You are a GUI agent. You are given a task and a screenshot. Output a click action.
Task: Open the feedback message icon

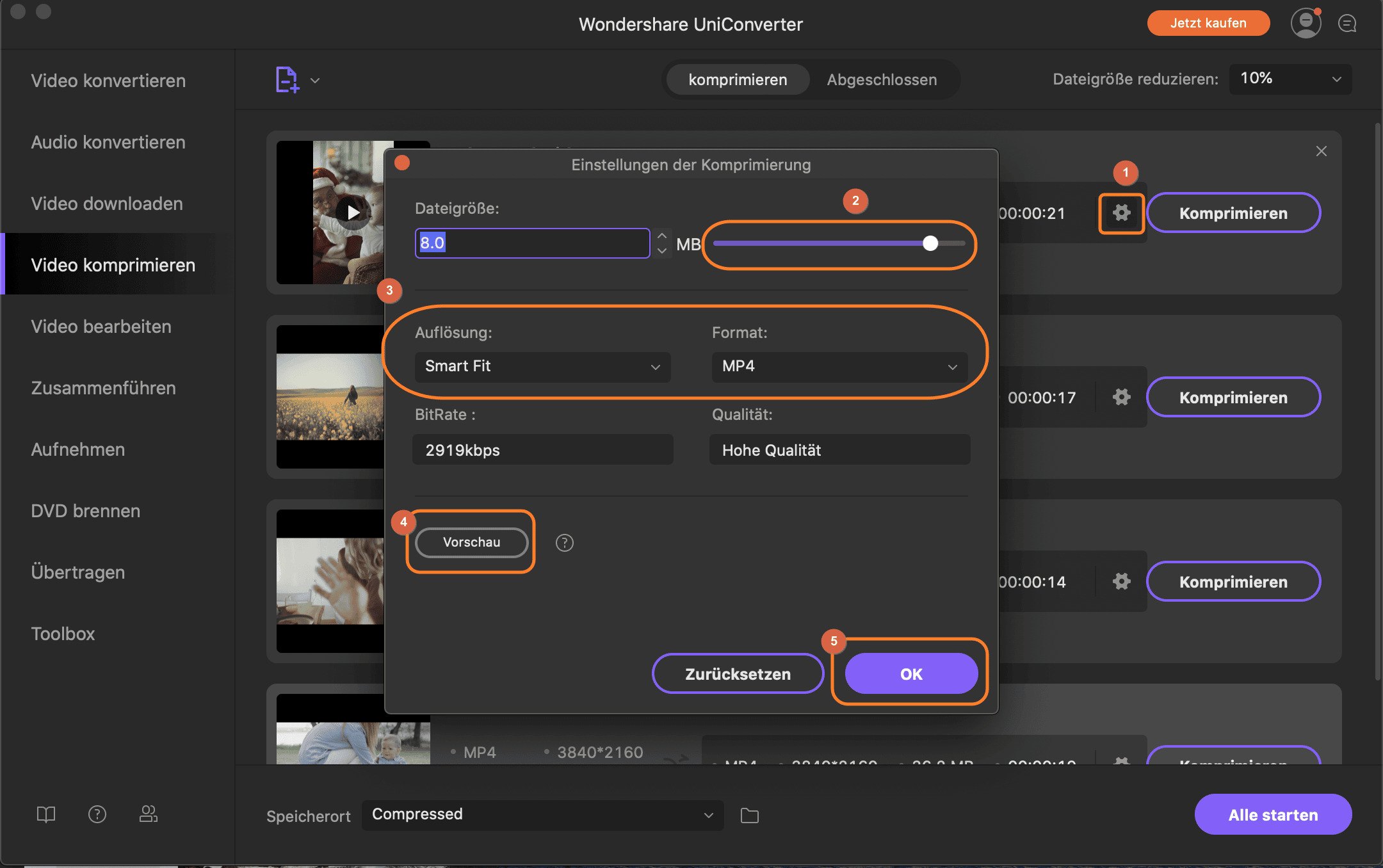[1347, 24]
